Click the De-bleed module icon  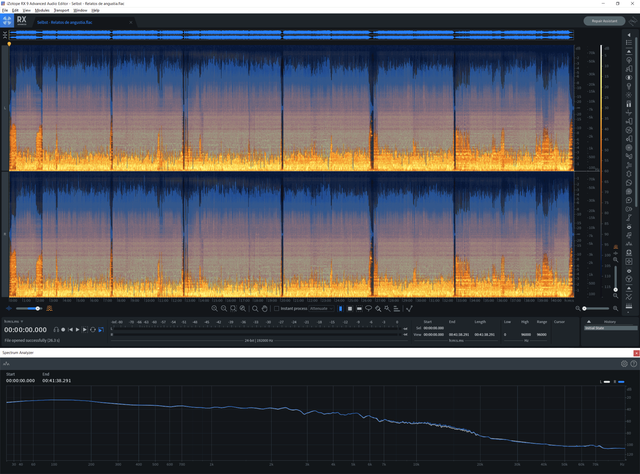pyautogui.click(x=629, y=86)
